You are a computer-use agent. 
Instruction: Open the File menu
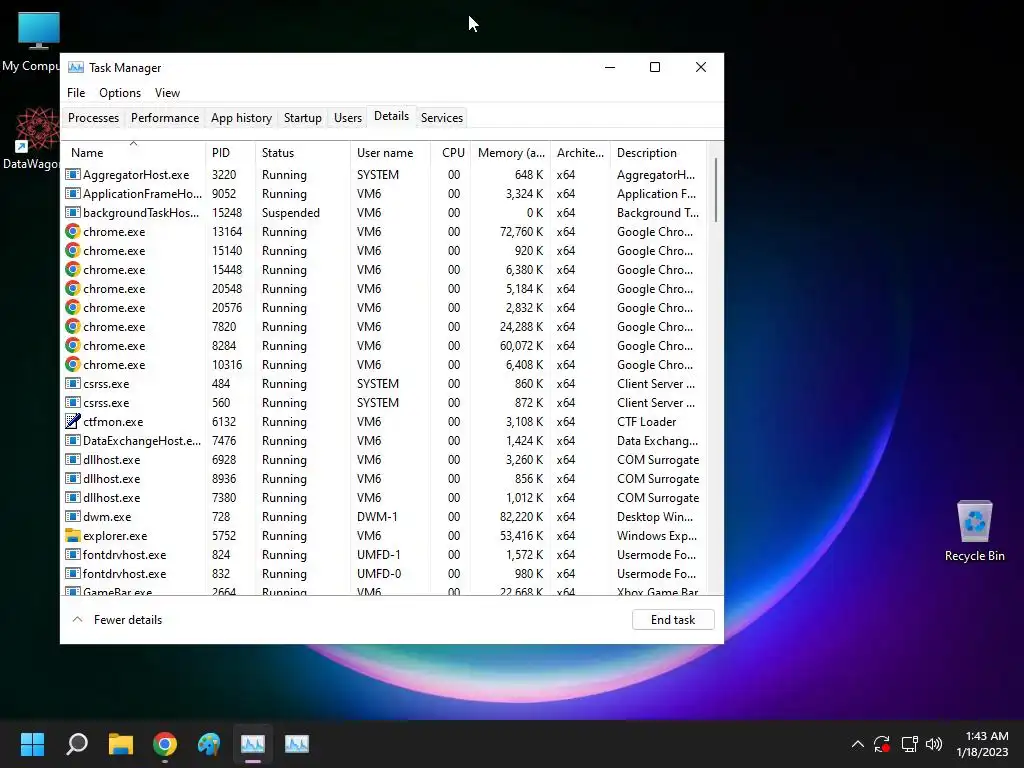pyautogui.click(x=76, y=93)
